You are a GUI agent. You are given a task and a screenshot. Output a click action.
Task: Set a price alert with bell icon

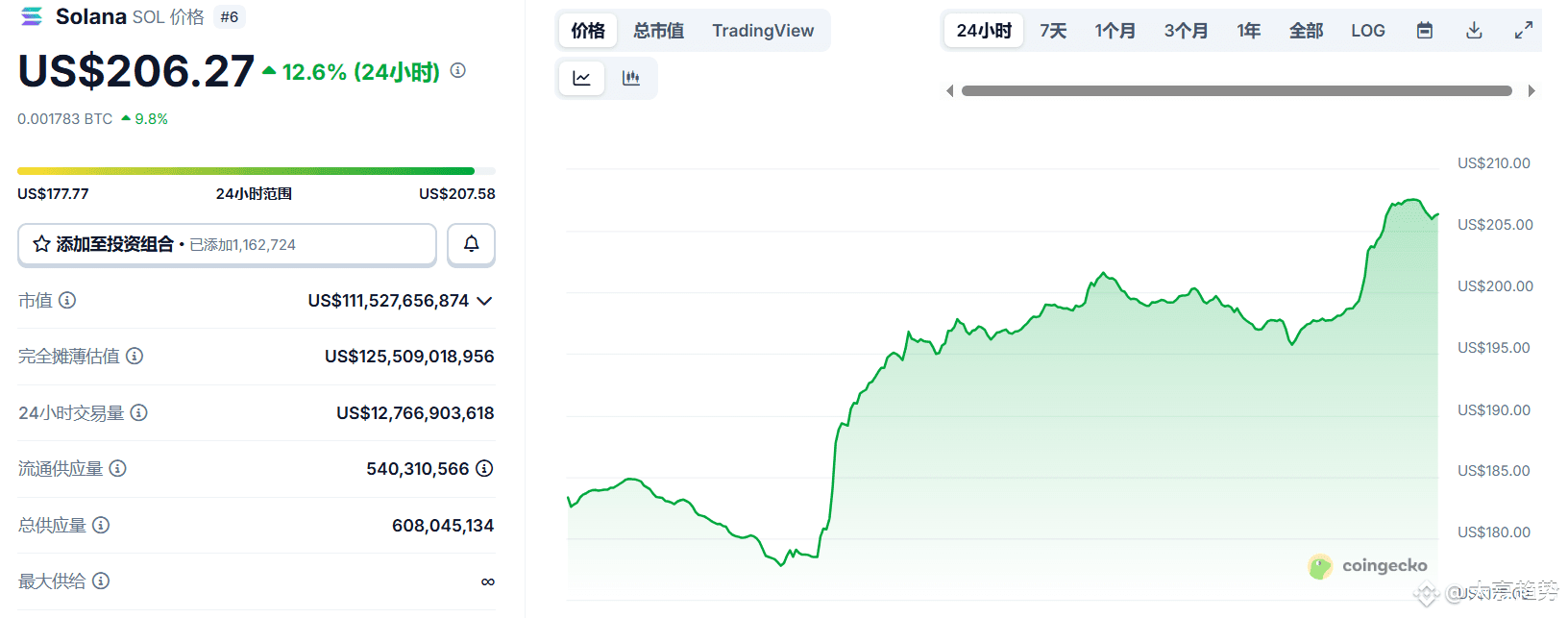pos(471,244)
